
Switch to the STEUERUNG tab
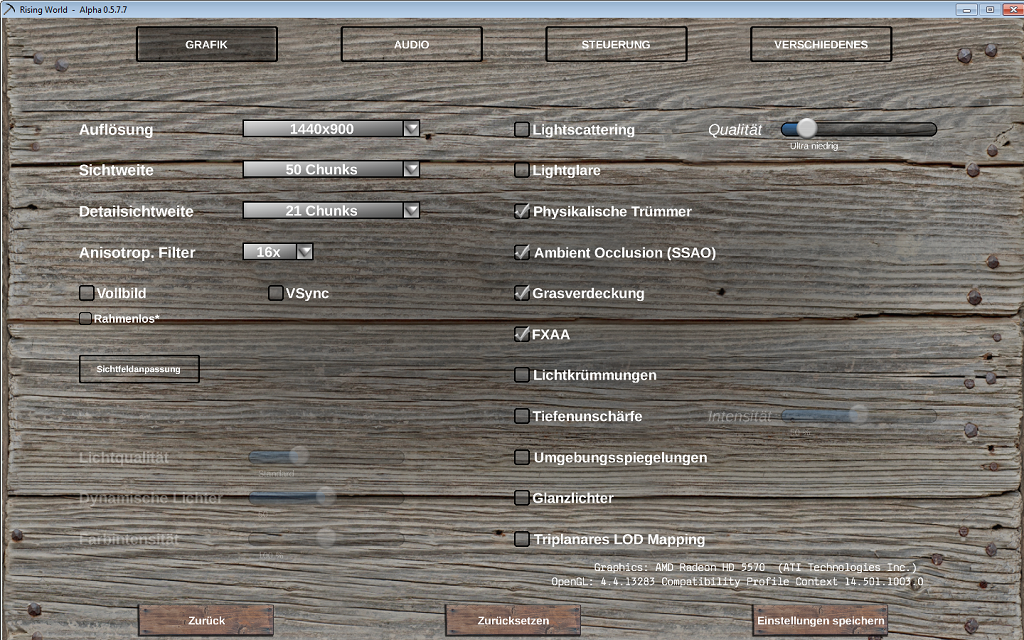[616, 45]
